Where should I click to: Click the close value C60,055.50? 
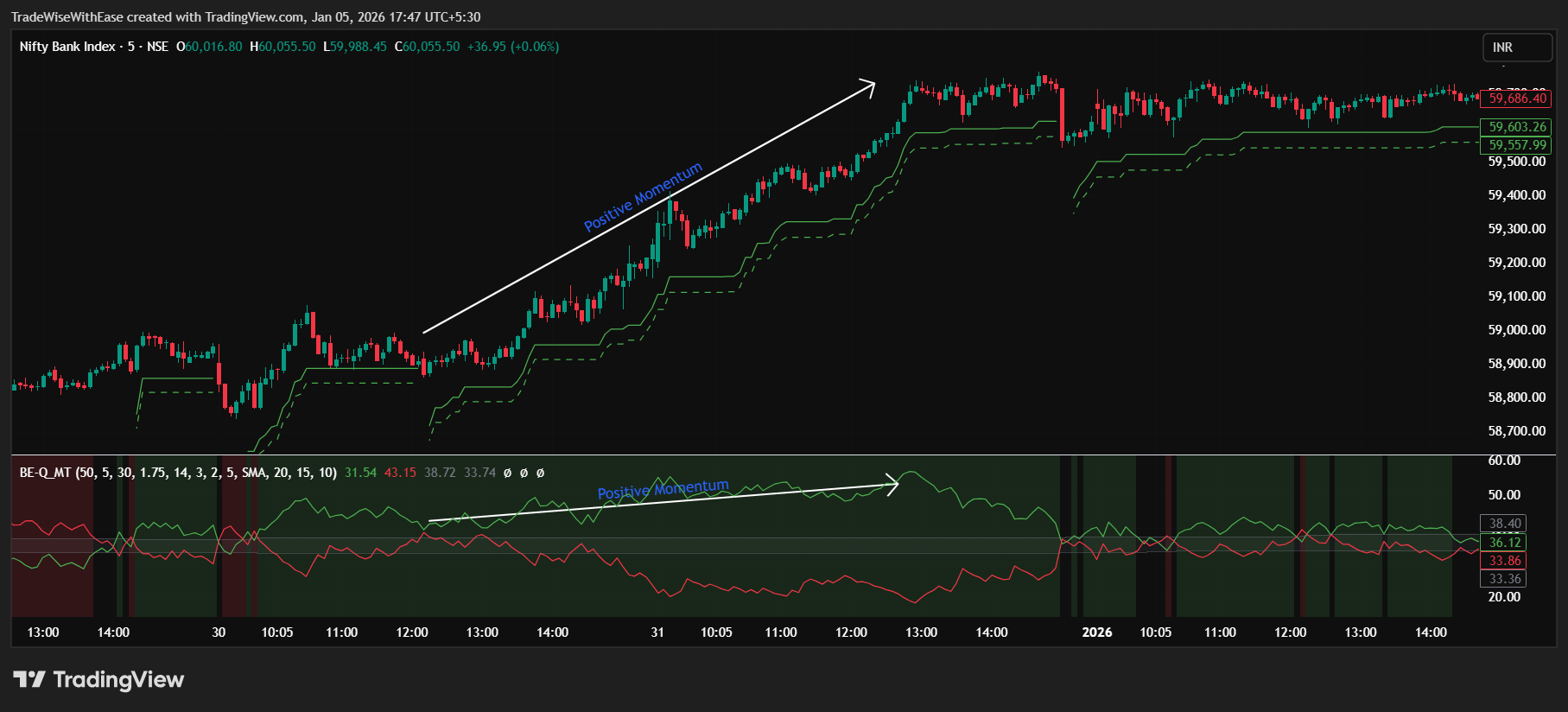click(x=428, y=47)
